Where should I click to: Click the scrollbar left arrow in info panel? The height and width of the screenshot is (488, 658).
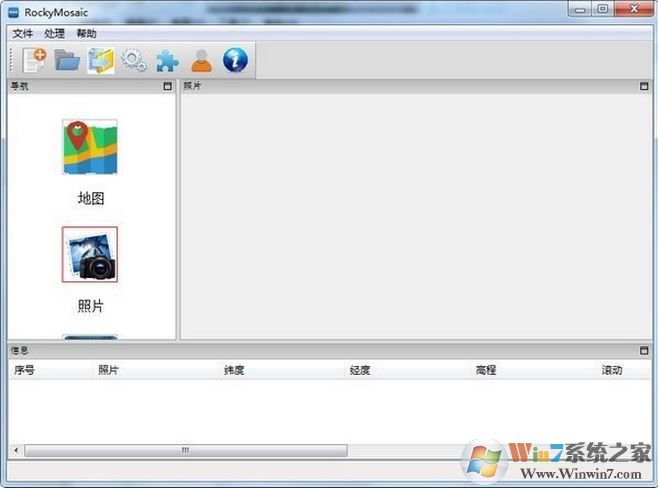click(16, 450)
